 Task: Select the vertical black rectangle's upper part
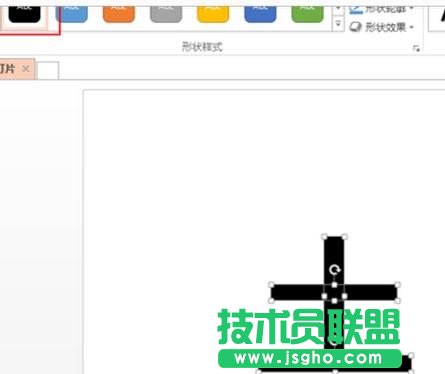pyautogui.click(x=334, y=253)
